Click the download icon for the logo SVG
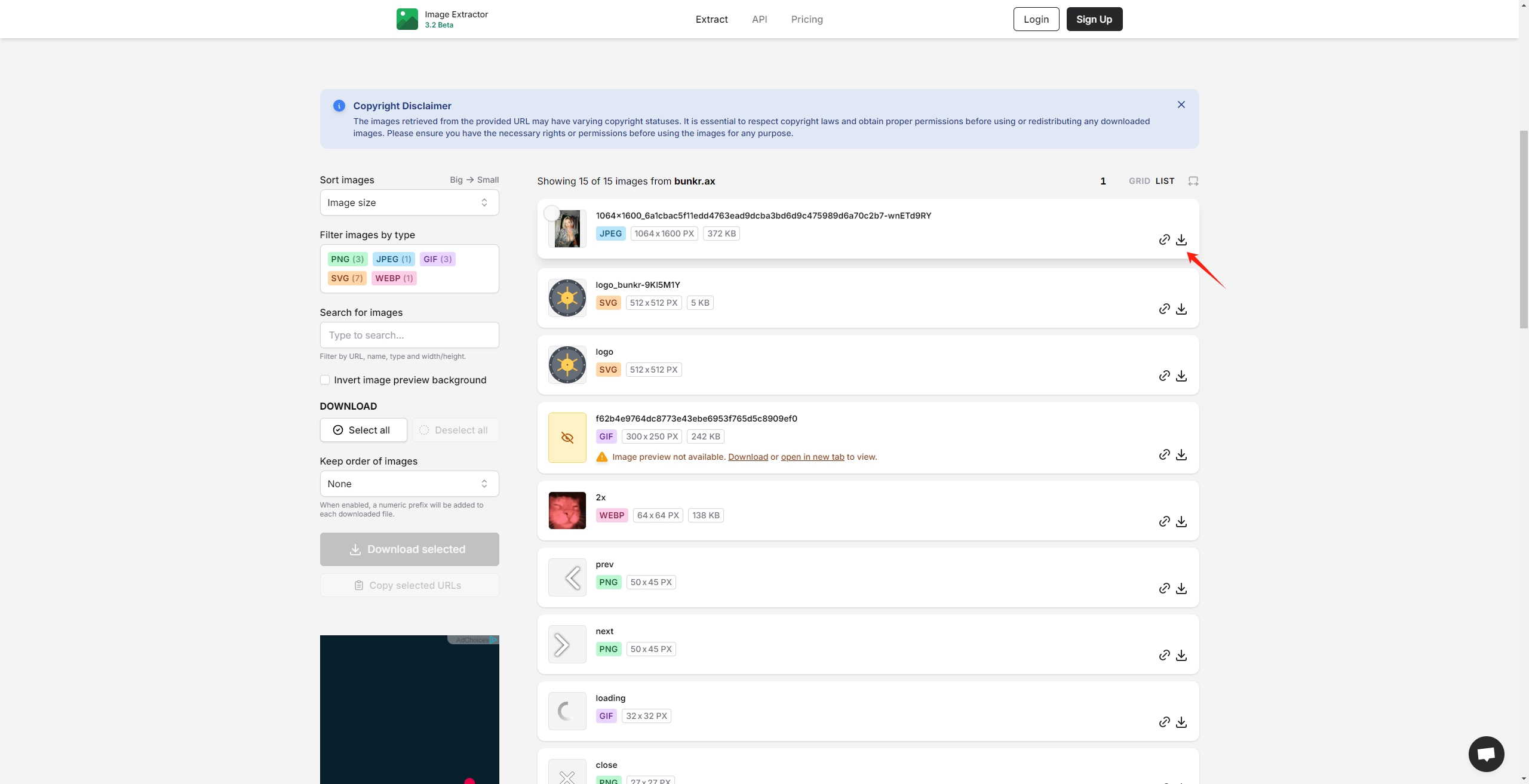This screenshot has width=1529, height=784. (x=1181, y=375)
